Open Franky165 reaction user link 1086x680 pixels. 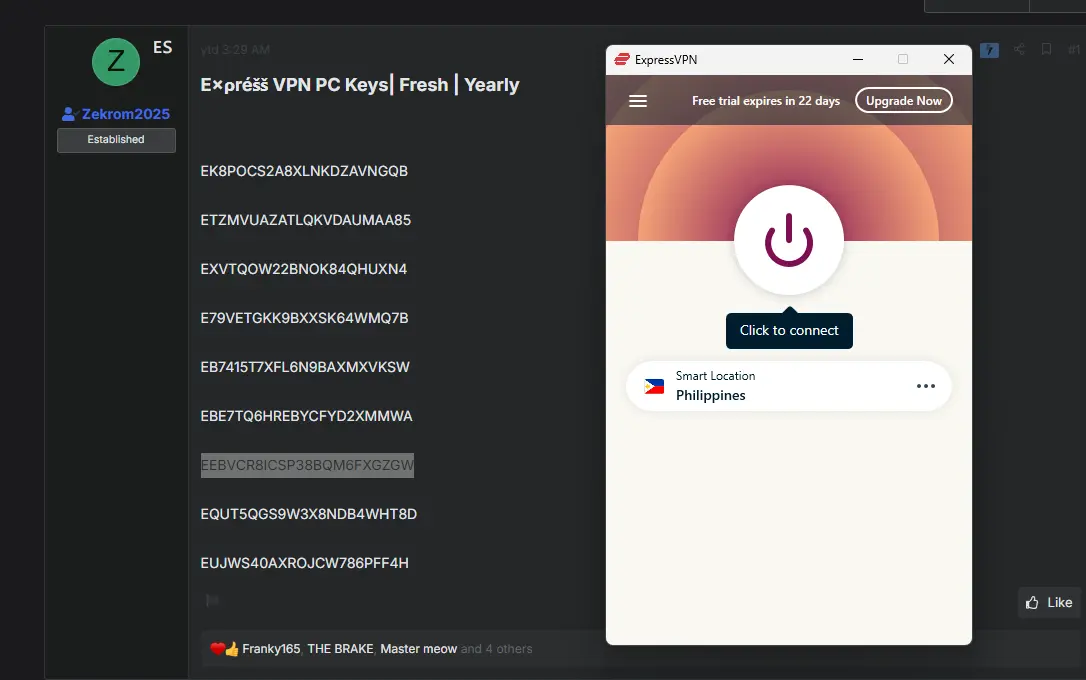[271, 649]
